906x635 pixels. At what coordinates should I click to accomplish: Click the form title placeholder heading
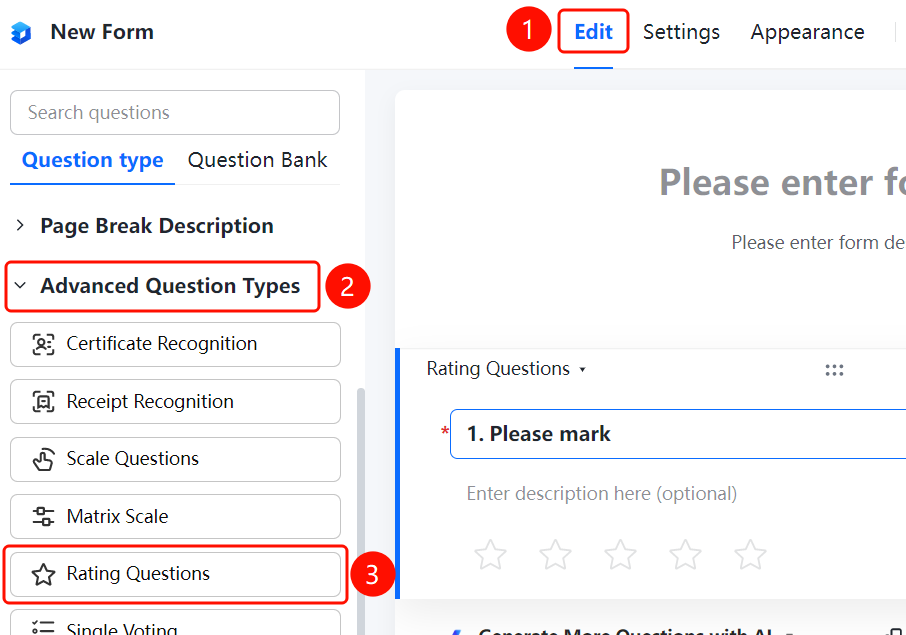pyautogui.click(x=782, y=183)
